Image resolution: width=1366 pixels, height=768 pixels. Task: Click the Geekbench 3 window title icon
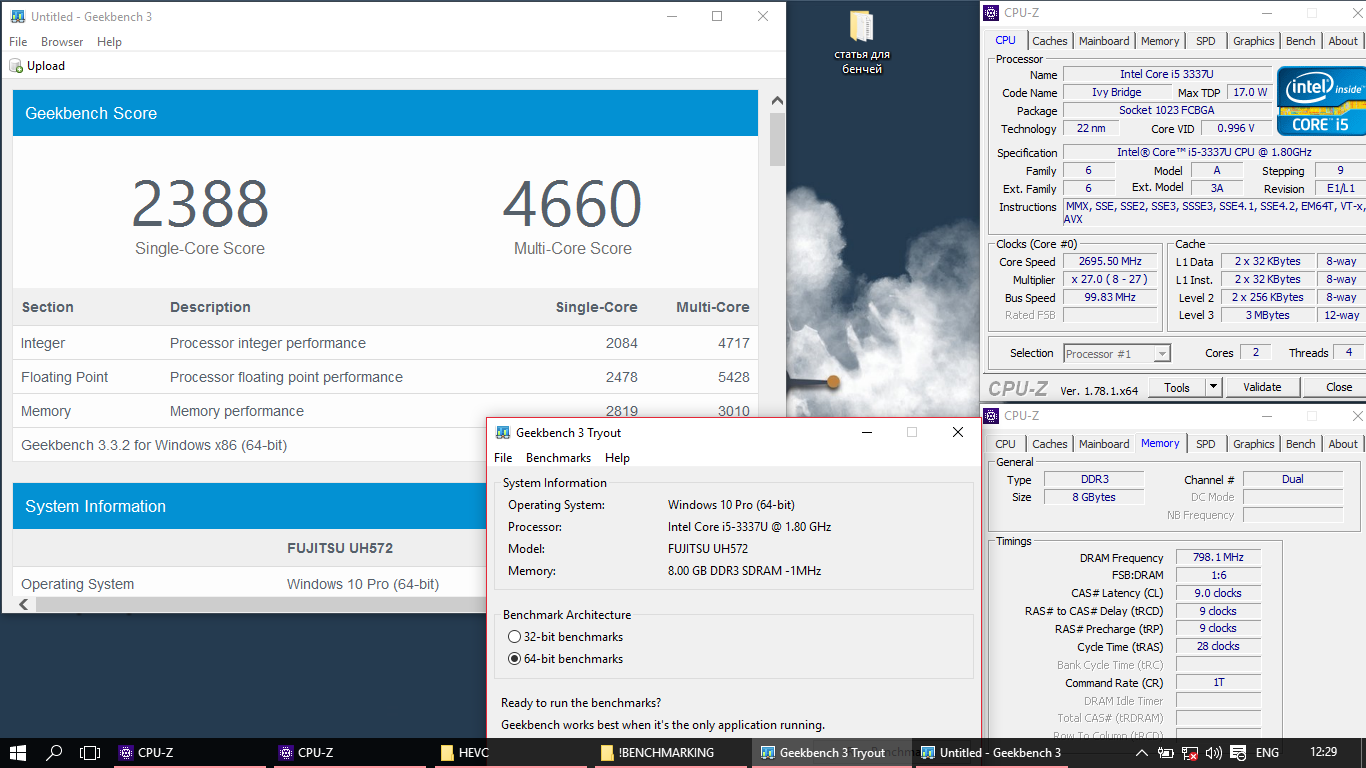click(17, 17)
